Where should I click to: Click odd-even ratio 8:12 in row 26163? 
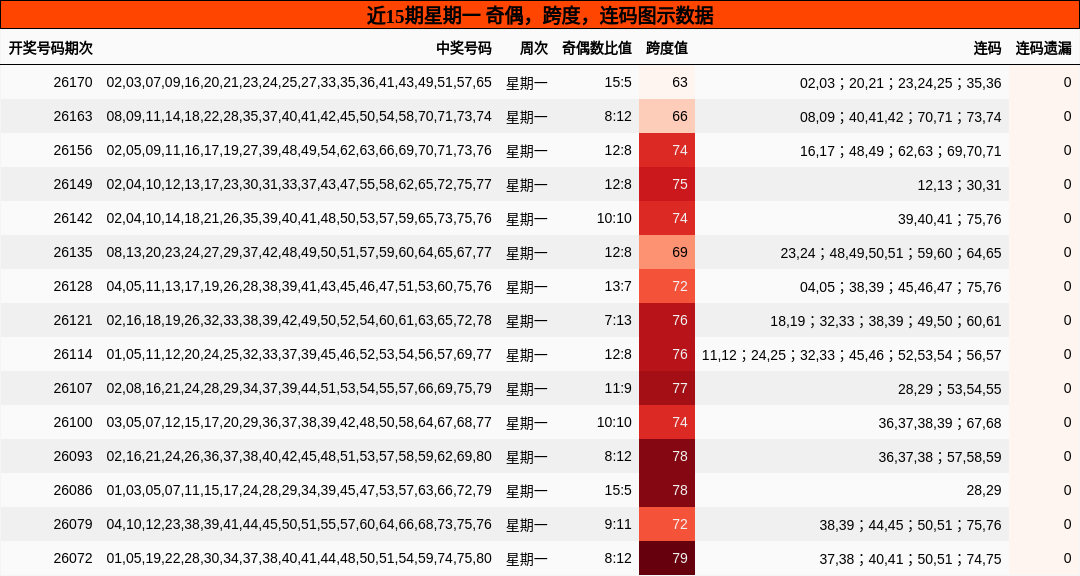point(618,116)
